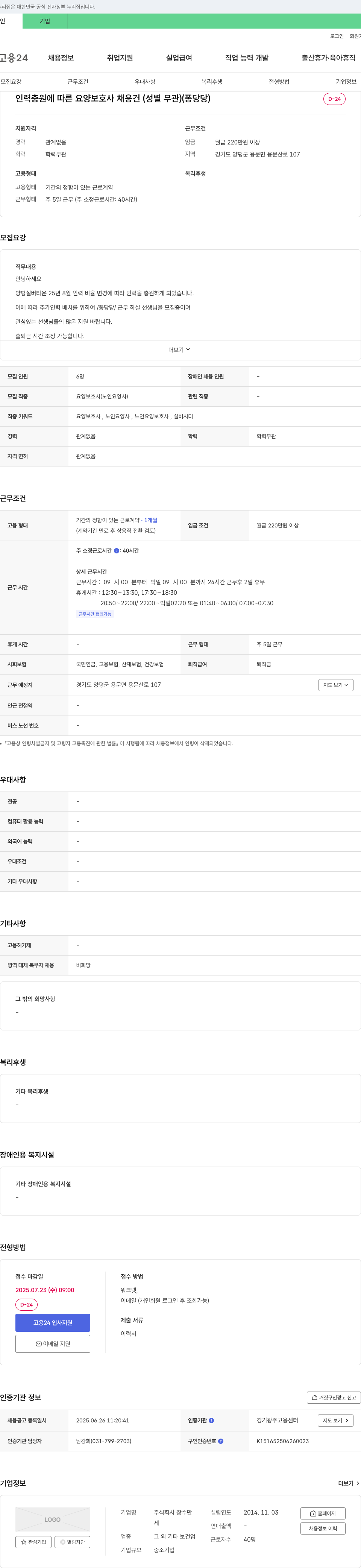Report via 거짓구인광고 신고 button

(334, 1397)
